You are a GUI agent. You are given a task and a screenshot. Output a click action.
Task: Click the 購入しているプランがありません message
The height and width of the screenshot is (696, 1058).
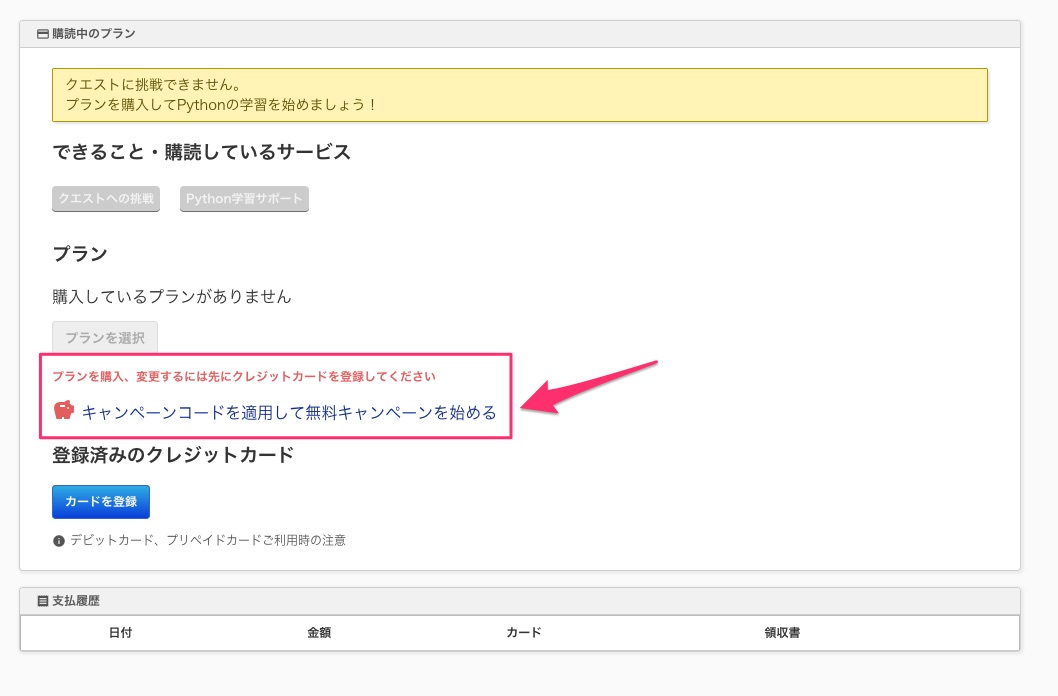[x=172, y=297]
